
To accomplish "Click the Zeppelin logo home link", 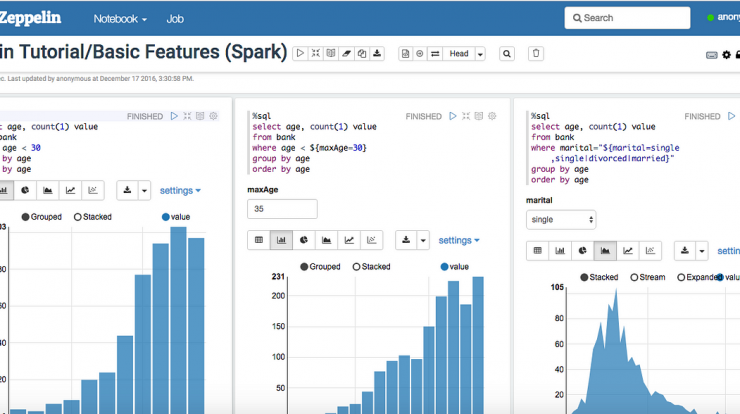I will click(x=30, y=18).
